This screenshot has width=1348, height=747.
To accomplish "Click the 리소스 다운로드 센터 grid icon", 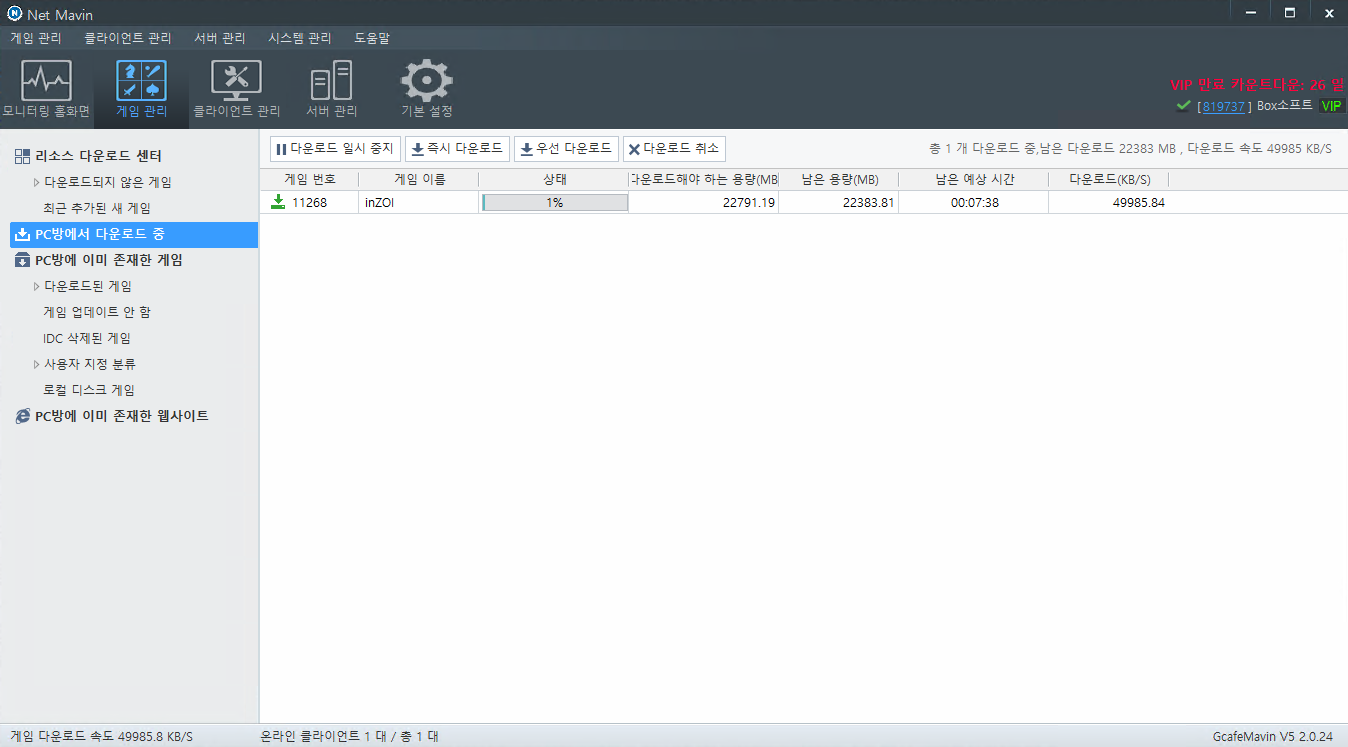I will point(22,156).
